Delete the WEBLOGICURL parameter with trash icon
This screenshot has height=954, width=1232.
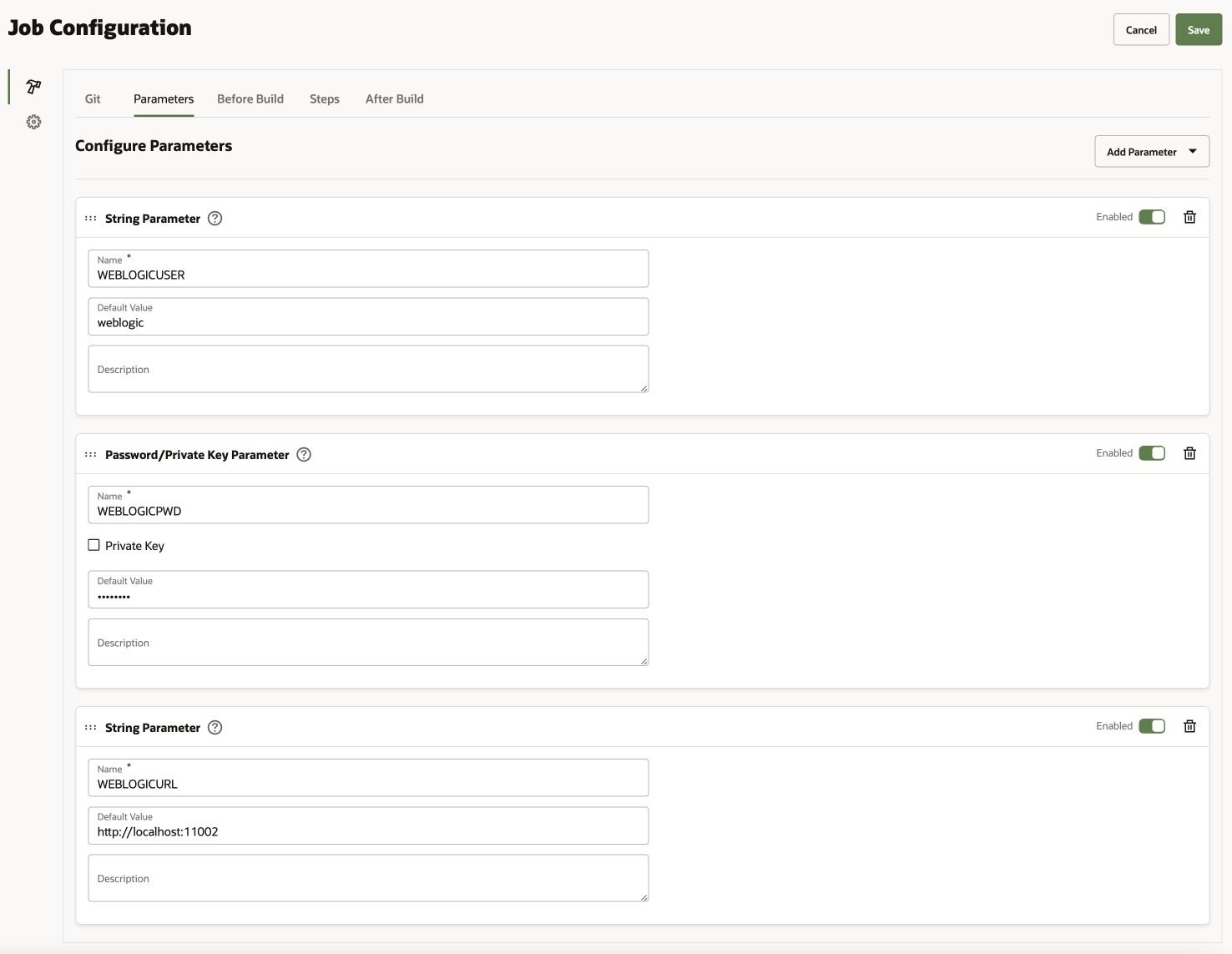coord(1190,726)
